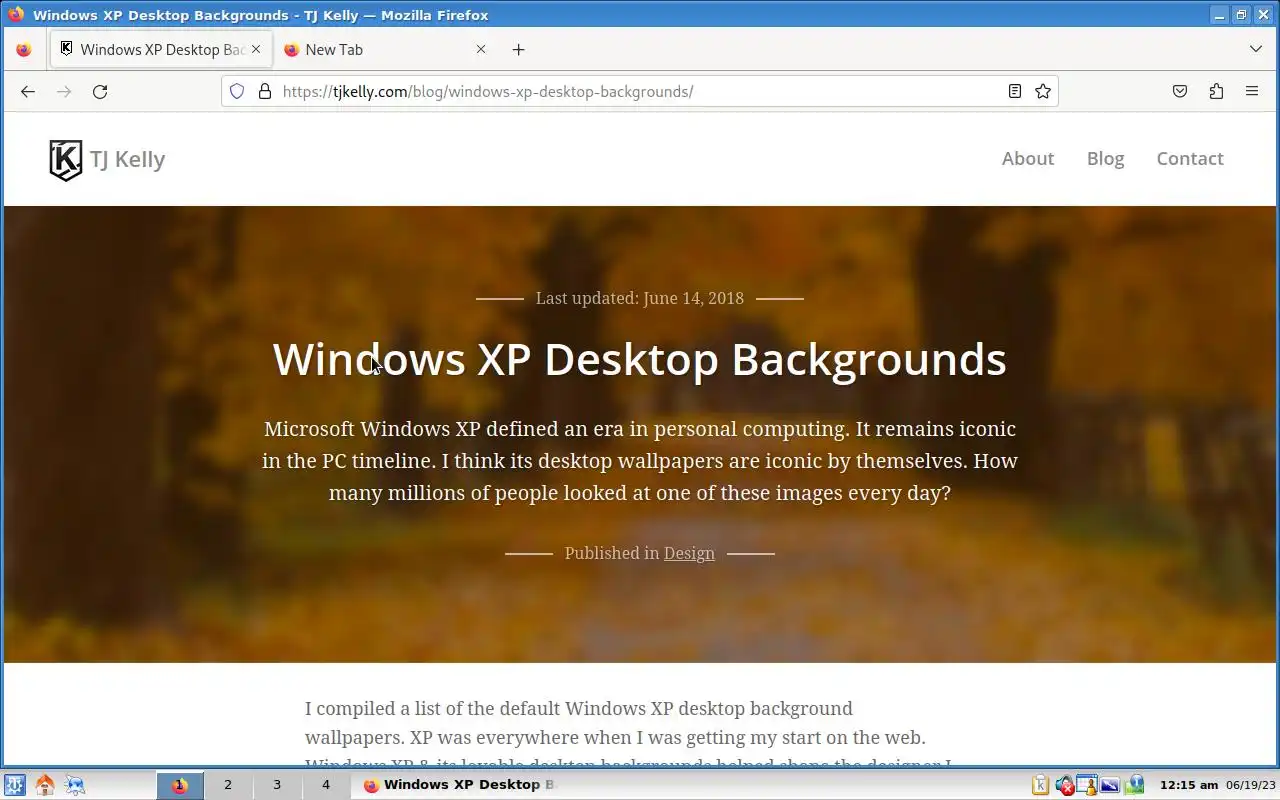The image size is (1280, 800).
Task: Click the Windows XP Desktop Backgrounds heading
Action: click(640, 359)
